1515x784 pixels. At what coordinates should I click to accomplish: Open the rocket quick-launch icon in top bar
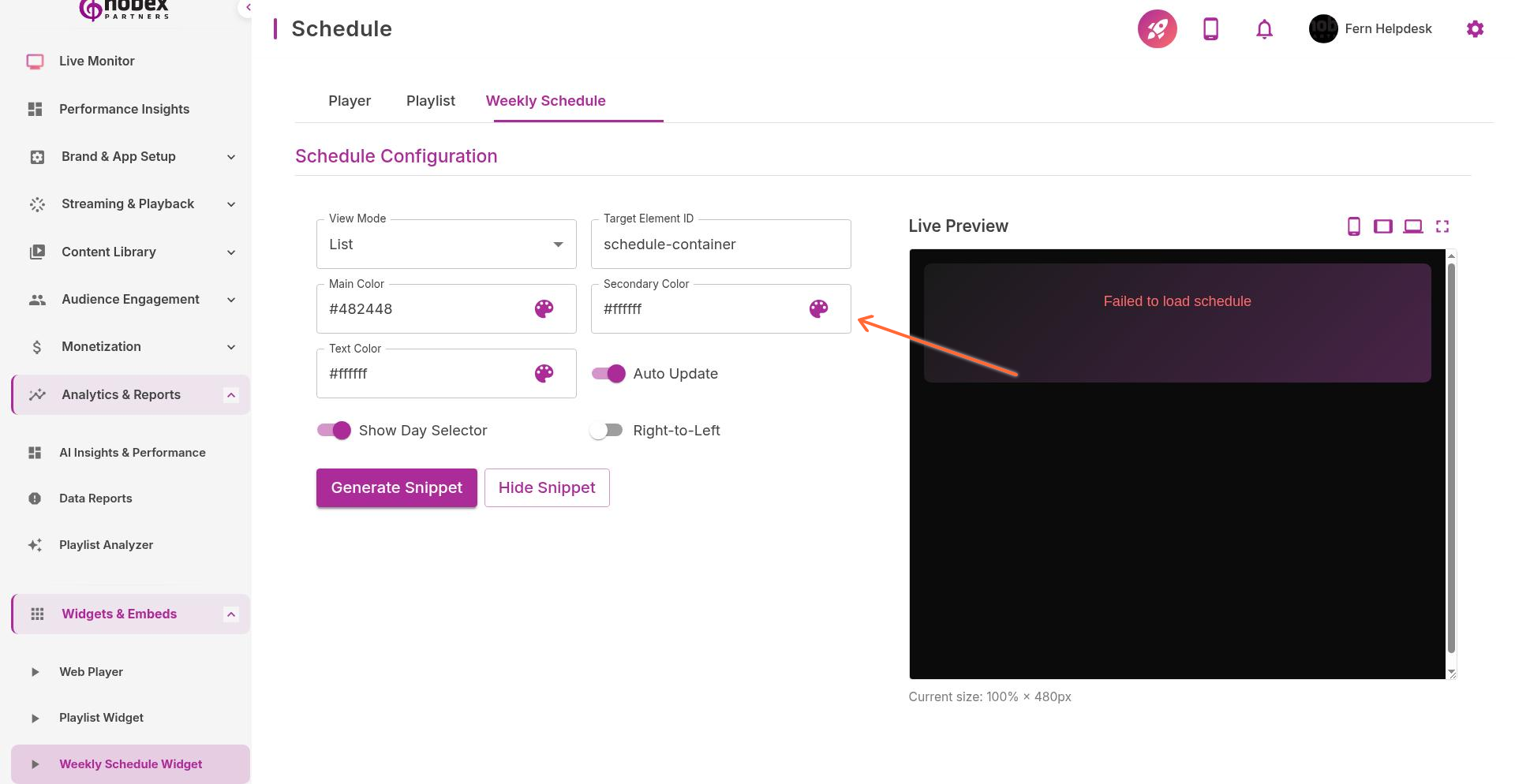(1156, 28)
